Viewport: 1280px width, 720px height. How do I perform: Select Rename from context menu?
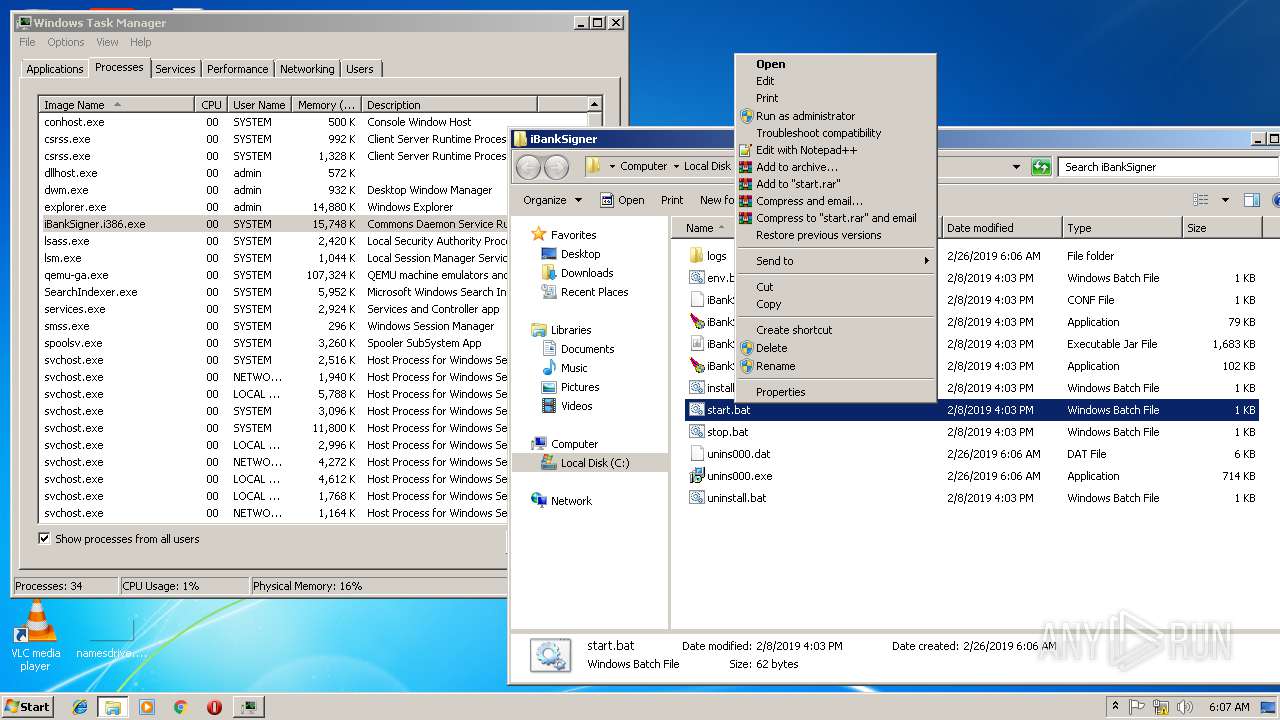pyautogui.click(x=835, y=366)
